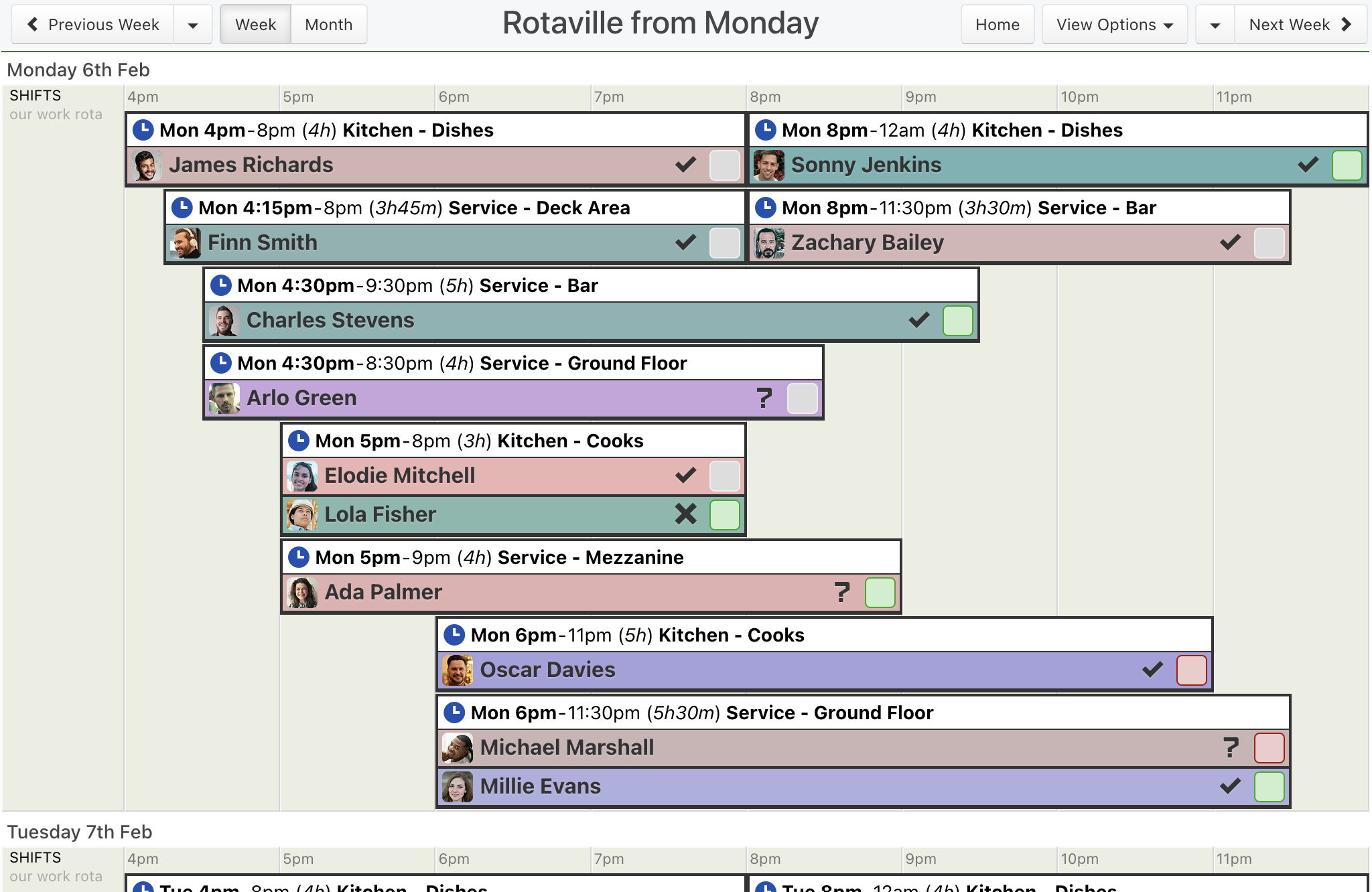Click clock icon on Mon 4pm Kitchen Dishes shift
The width and height of the screenshot is (1372, 892).
point(143,130)
